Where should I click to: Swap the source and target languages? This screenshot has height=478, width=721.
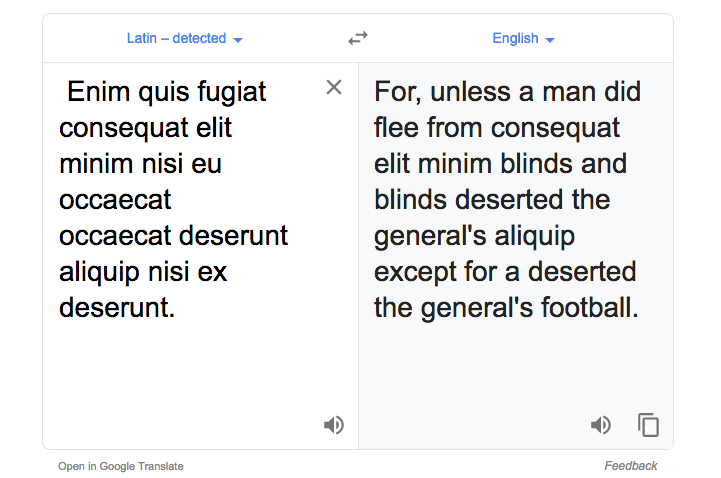pos(358,38)
